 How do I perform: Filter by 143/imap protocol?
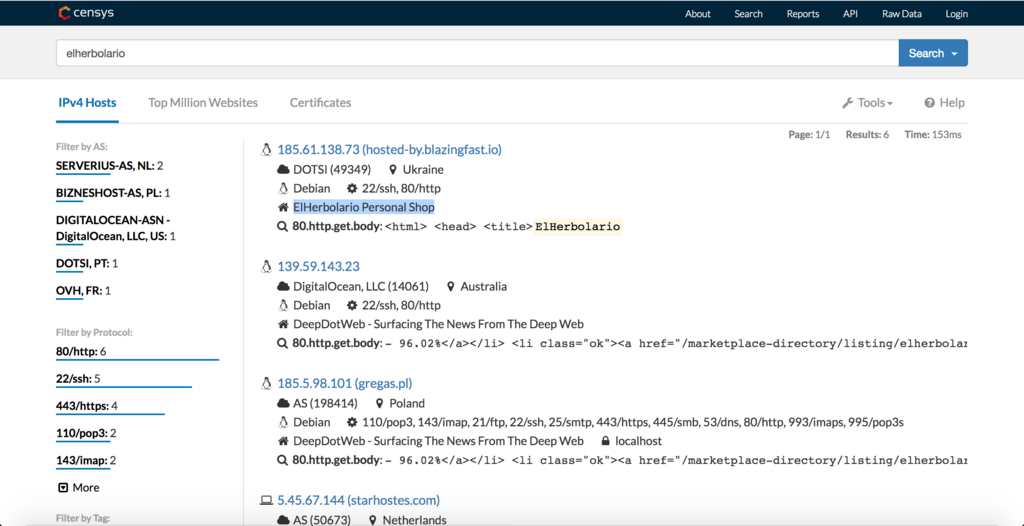tap(86, 461)
